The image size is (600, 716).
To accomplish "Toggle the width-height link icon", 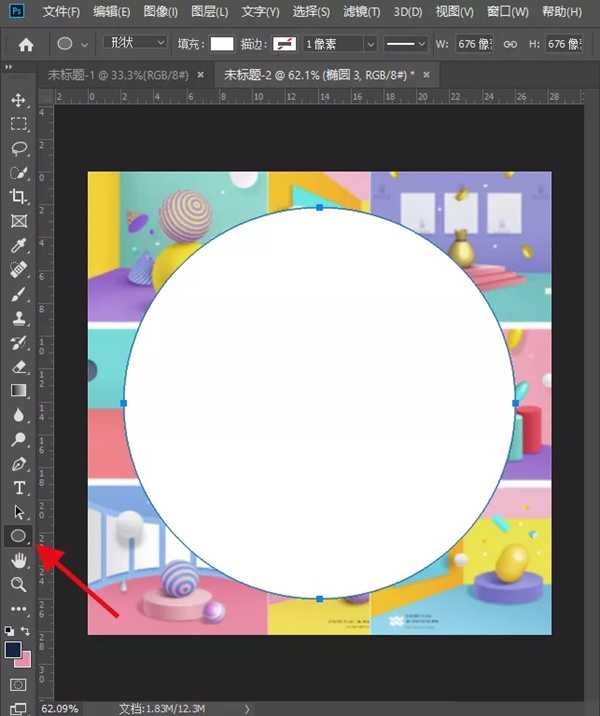I will click(x=510, y=45).
